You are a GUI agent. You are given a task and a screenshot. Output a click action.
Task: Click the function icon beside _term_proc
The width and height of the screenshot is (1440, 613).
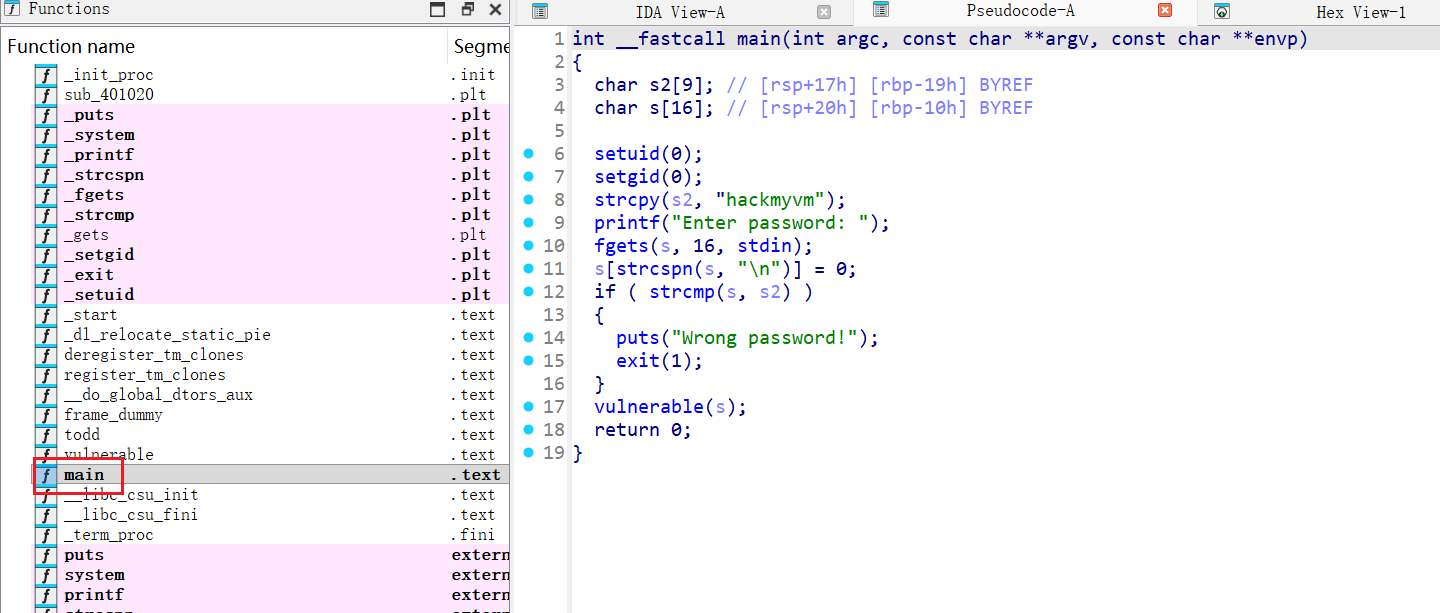click(x=46, y=535)
